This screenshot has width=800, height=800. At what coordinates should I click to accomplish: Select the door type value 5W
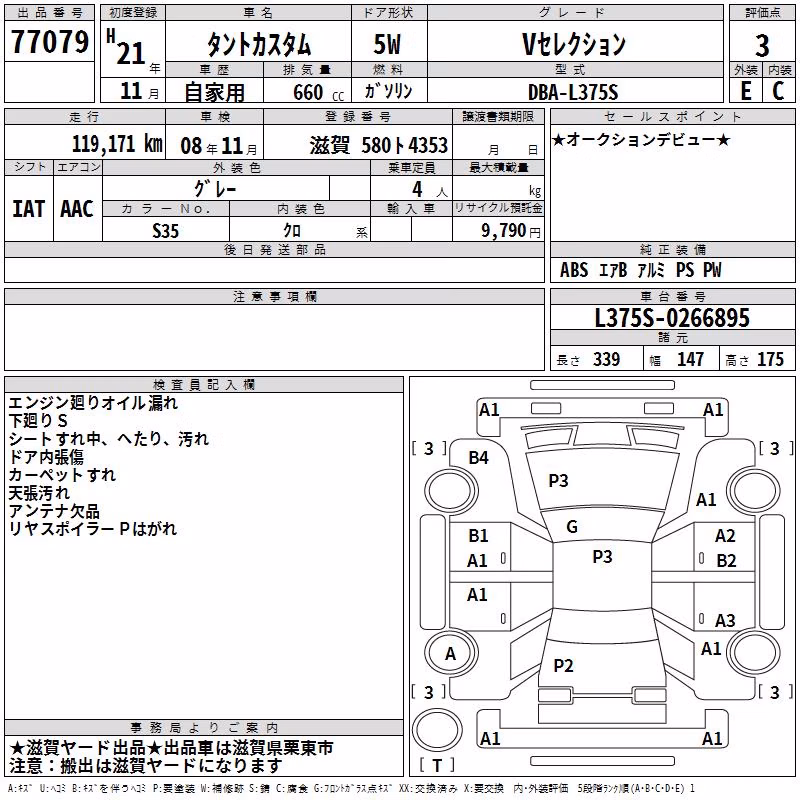pos(387,44)
